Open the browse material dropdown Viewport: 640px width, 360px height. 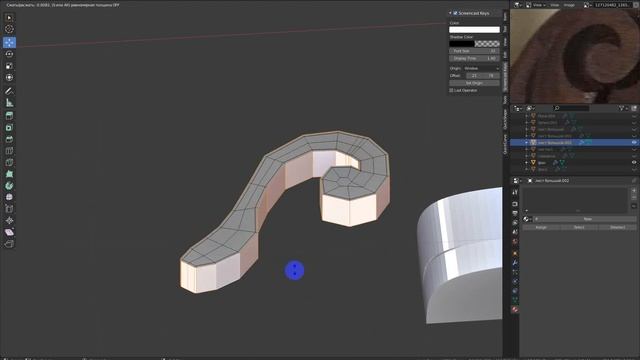[x=527, y=219]
